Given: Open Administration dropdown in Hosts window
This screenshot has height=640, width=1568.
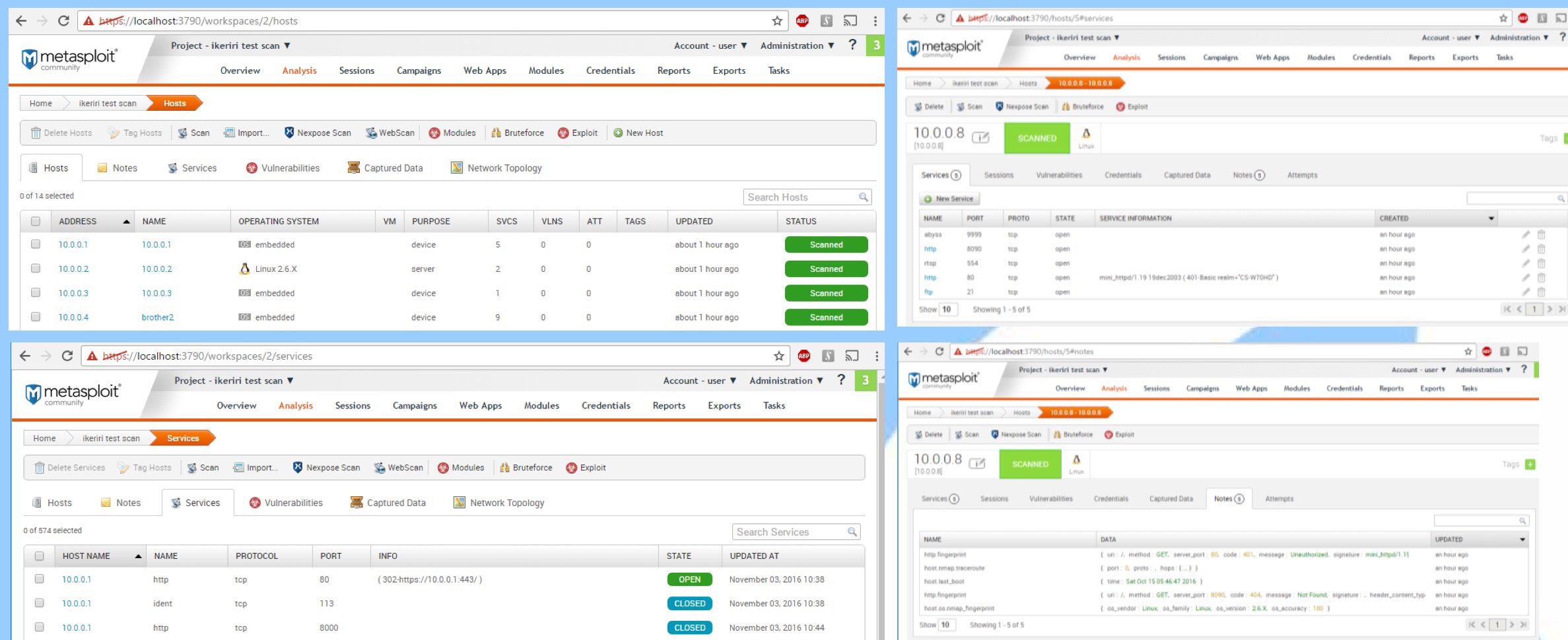Looking at the screenshot, I should coord(798,46).
